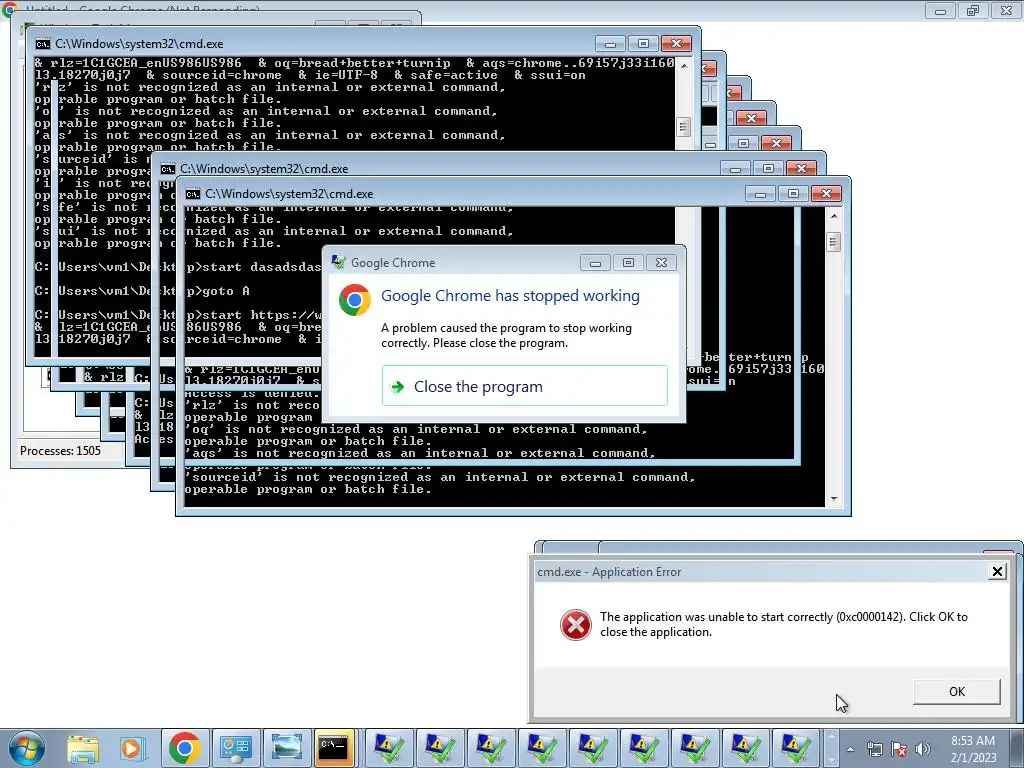Click Close the program in Chrome crash dialog

click(x=524, y=386)
